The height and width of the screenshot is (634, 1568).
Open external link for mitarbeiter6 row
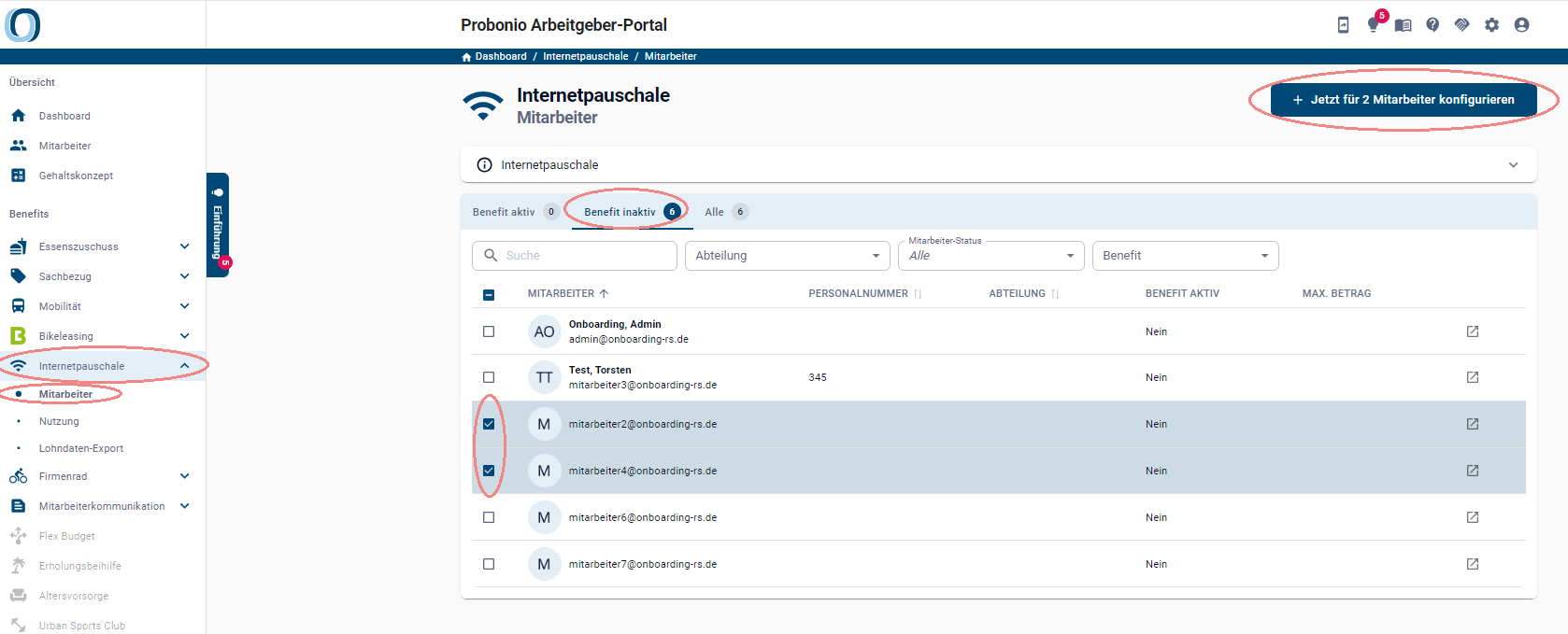point(1473,517)
